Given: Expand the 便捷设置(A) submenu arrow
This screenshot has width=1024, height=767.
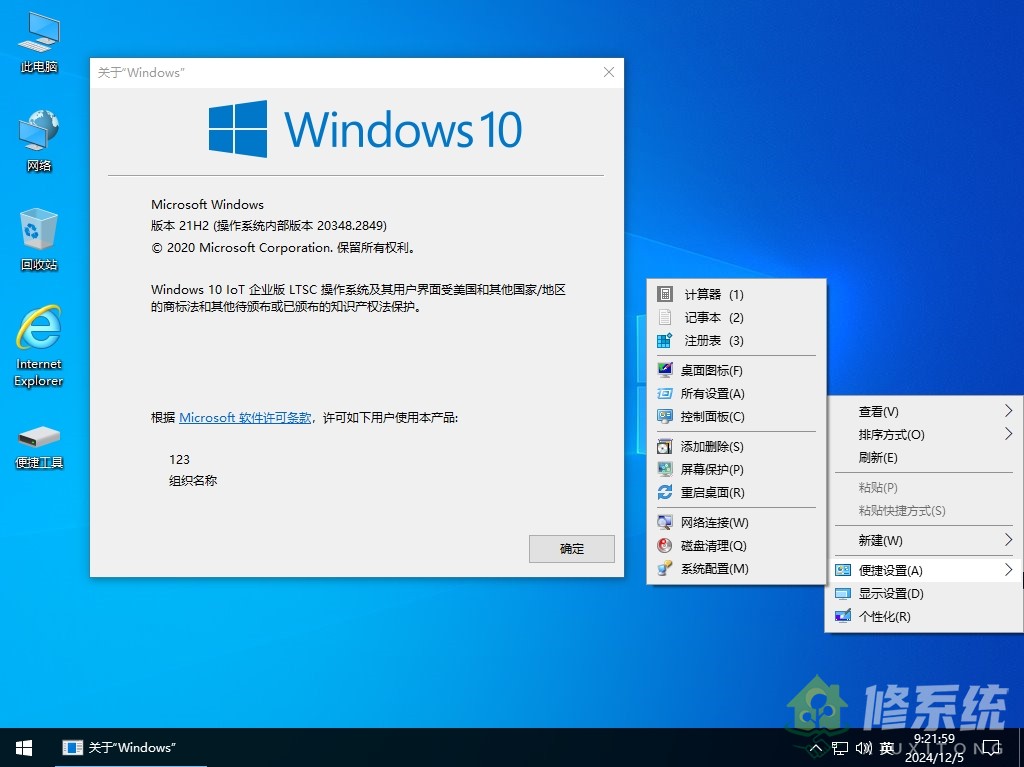Looking at the screenshot, I should click(1008, 570).
